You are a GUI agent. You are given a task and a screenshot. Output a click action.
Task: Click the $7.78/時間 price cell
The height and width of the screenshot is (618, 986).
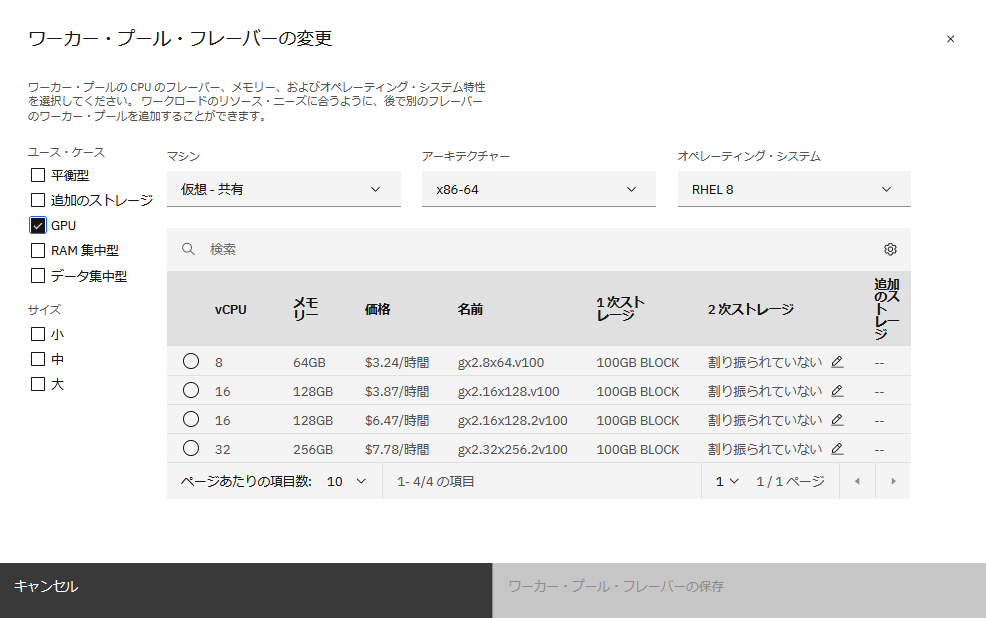[397, 450]
